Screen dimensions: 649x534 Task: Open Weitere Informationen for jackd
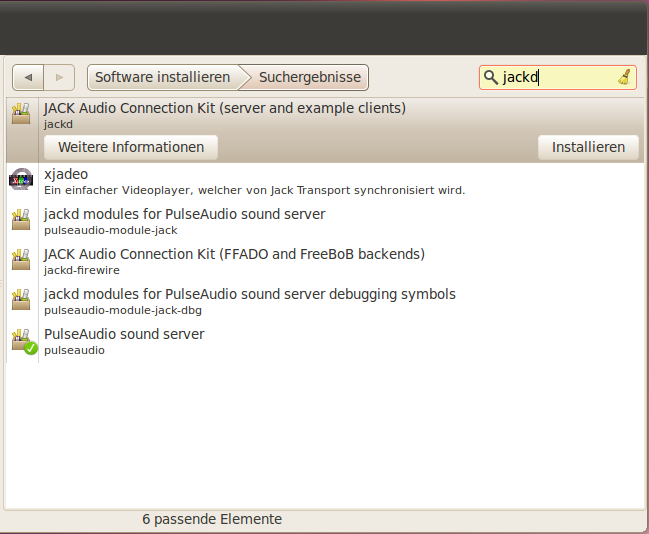click(x=131, y=147)
